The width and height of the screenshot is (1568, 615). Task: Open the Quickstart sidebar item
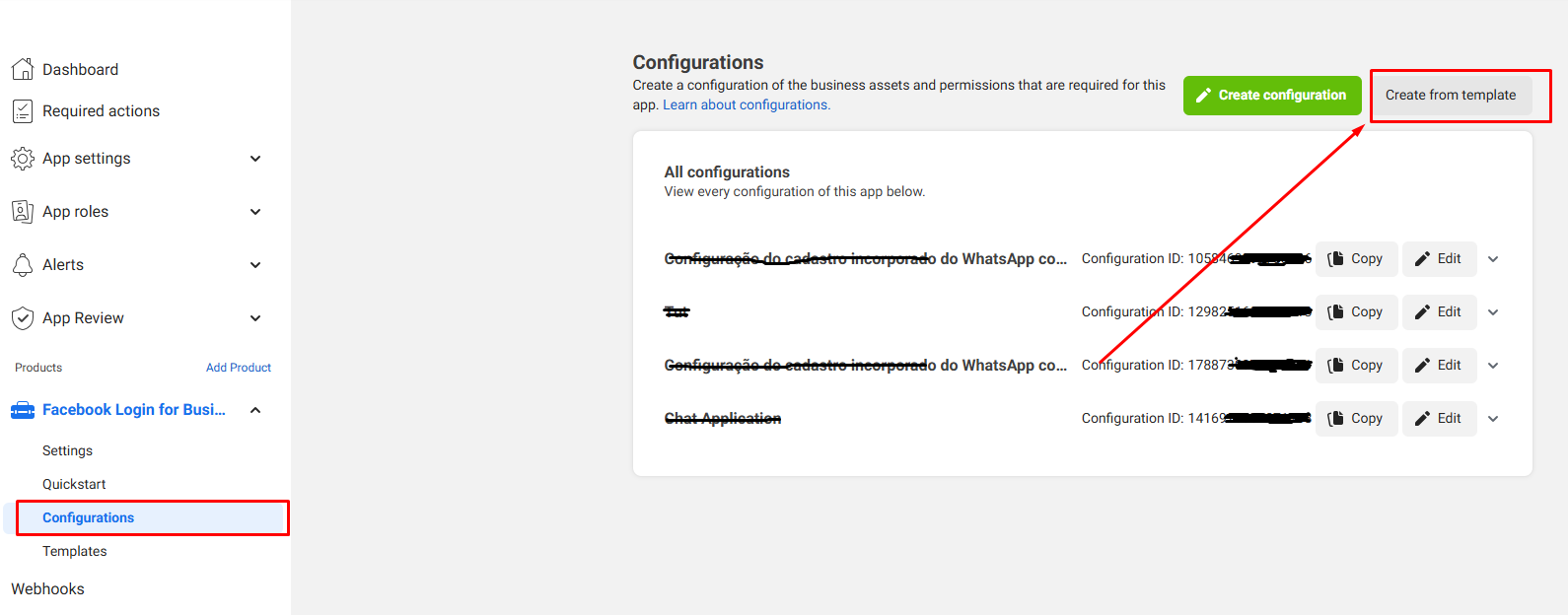click(x=74, y=484)
